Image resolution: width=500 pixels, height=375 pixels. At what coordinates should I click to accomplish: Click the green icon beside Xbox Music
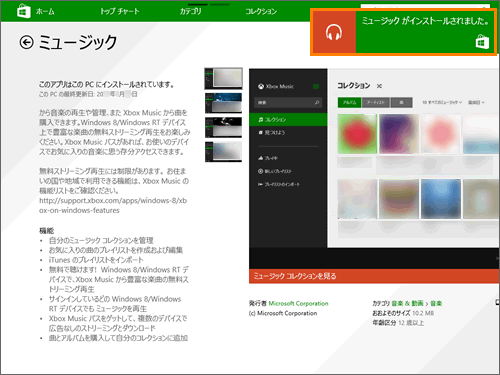(316, 87)
